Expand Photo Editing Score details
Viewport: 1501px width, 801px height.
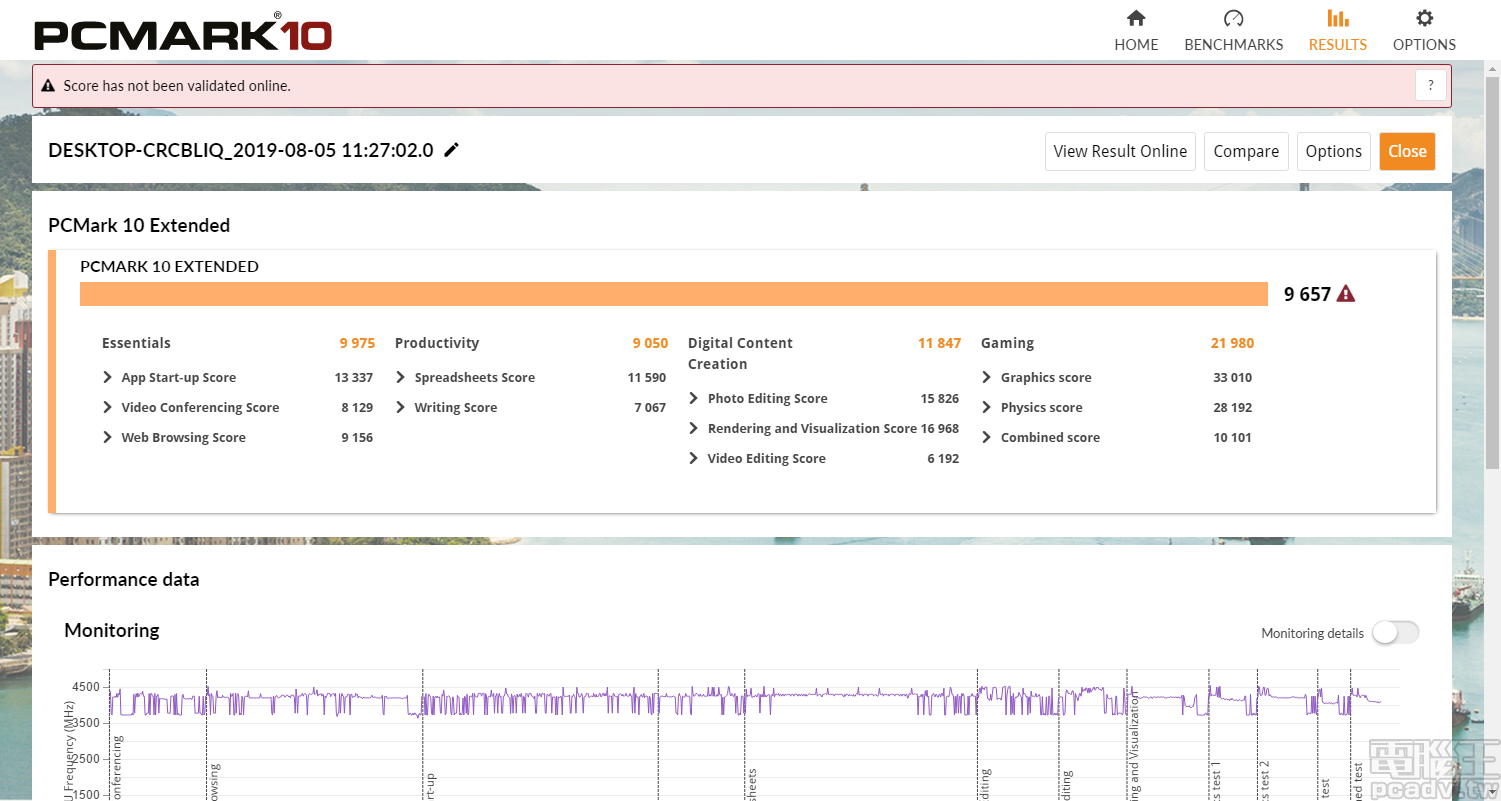(694, 399)
